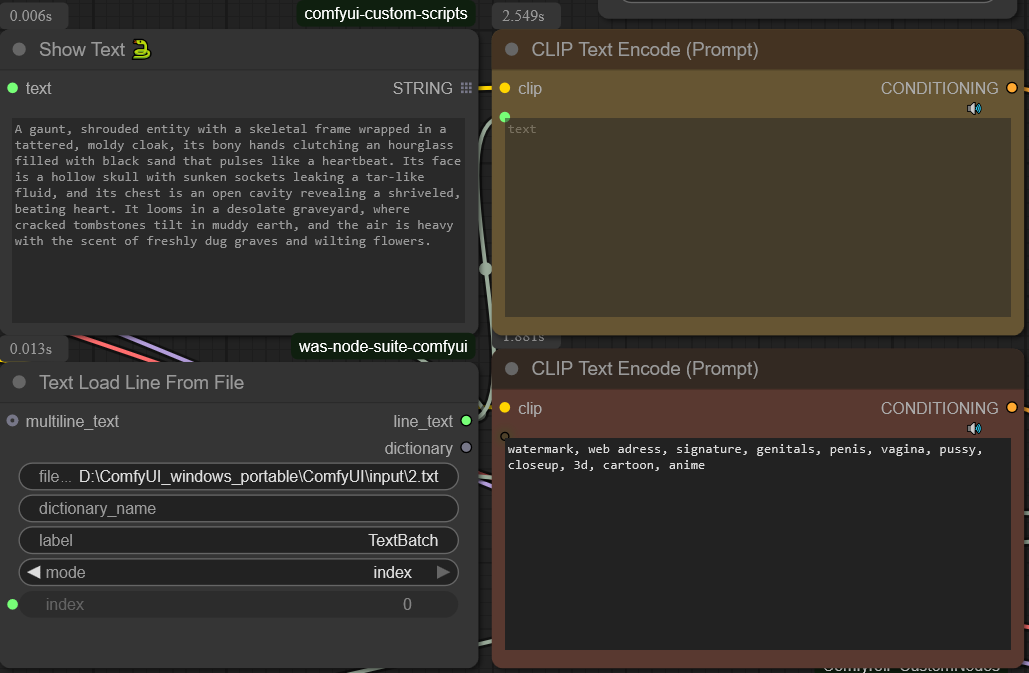Click the dictionary output connector dot
The height and width of the screenshot is (673, 1029).
pyautogui.click(x=466, y=448)
